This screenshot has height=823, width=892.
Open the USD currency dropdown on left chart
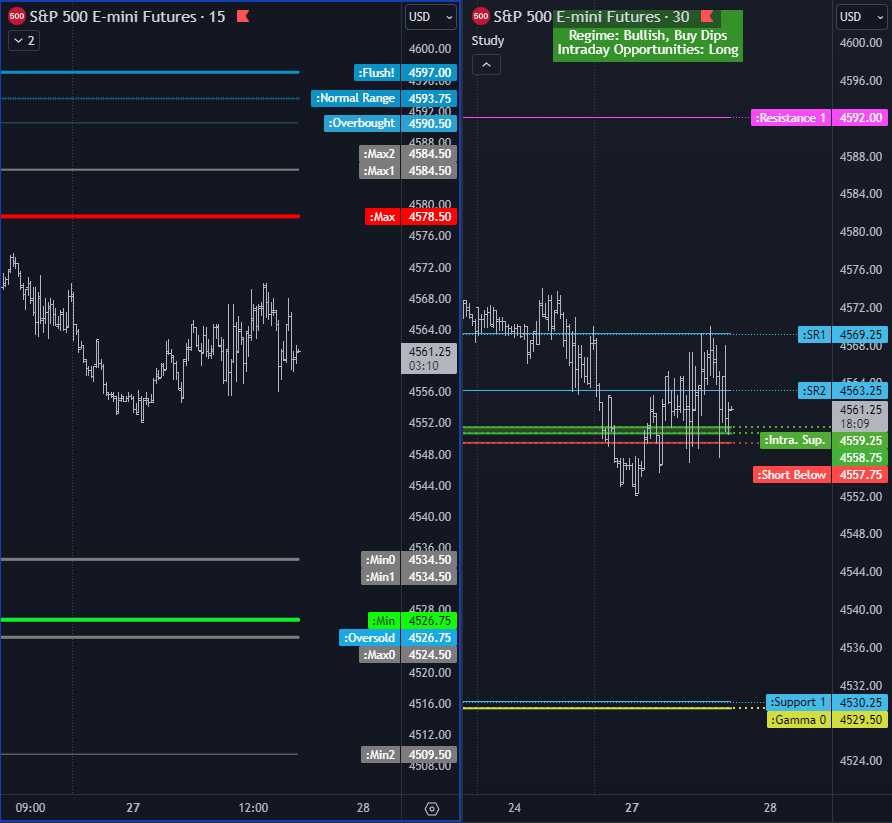tap(431, 17)
